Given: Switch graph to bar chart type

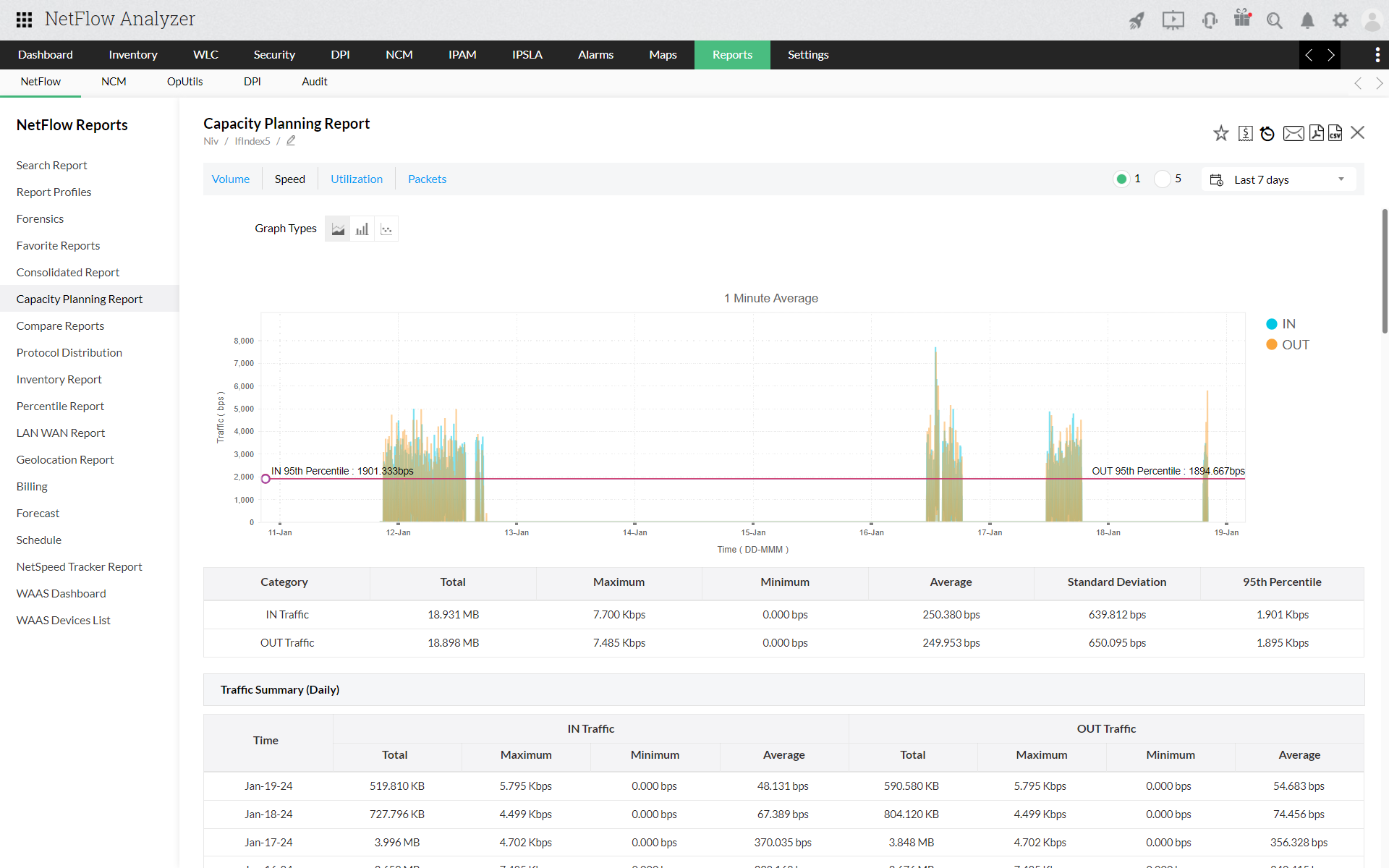Looking at the screenshot, I should point(362,228).
